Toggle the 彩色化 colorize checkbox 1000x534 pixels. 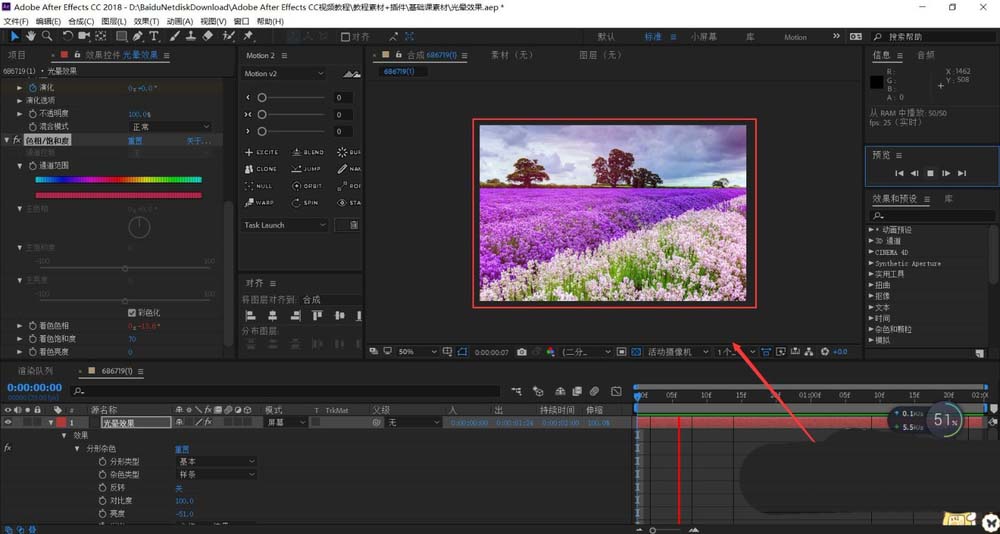[132, 312]
